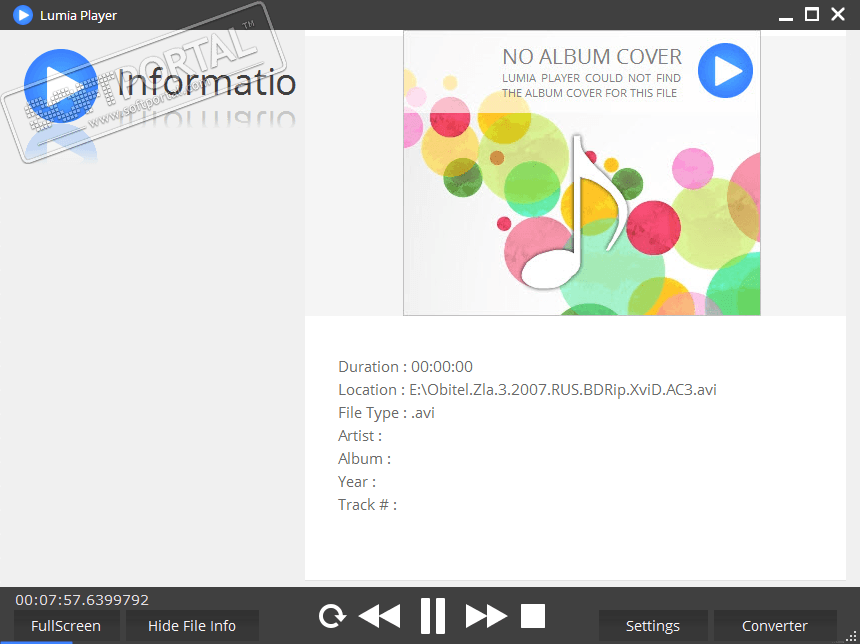Screen dimensions: 860x644
Task: Click the blue play icon on album cover
Action: (725, 71)
